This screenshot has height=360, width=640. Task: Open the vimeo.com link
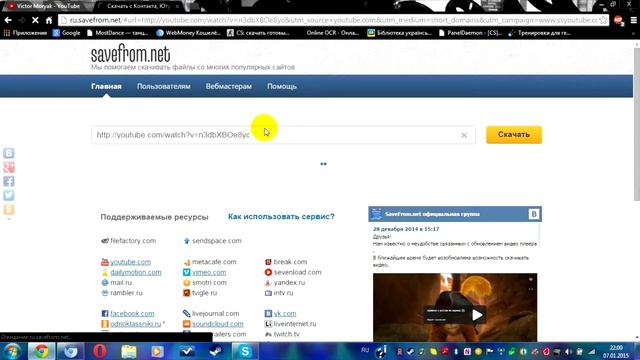(x=209, y=272)
